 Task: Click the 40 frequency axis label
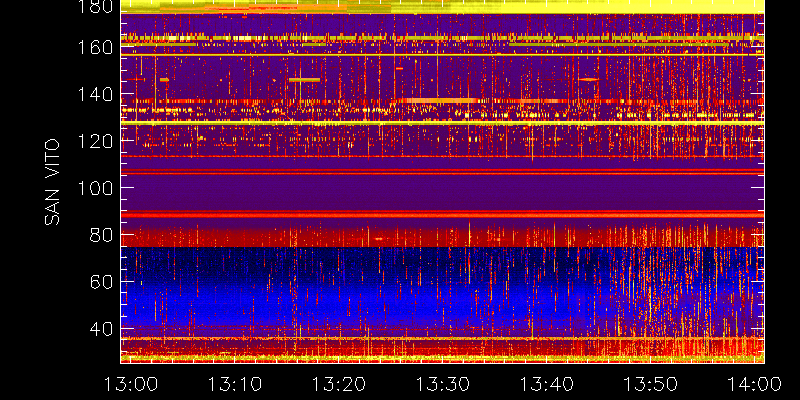pos(102,329)
